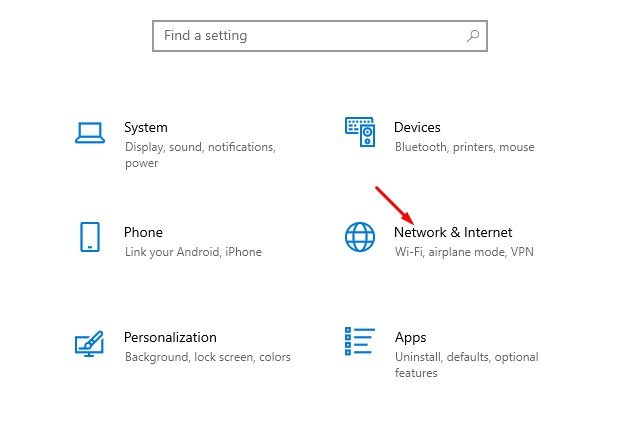Click 'Link your Android, iPhone' text
This screenshot has width=641, height=426.
coord(193,252)
